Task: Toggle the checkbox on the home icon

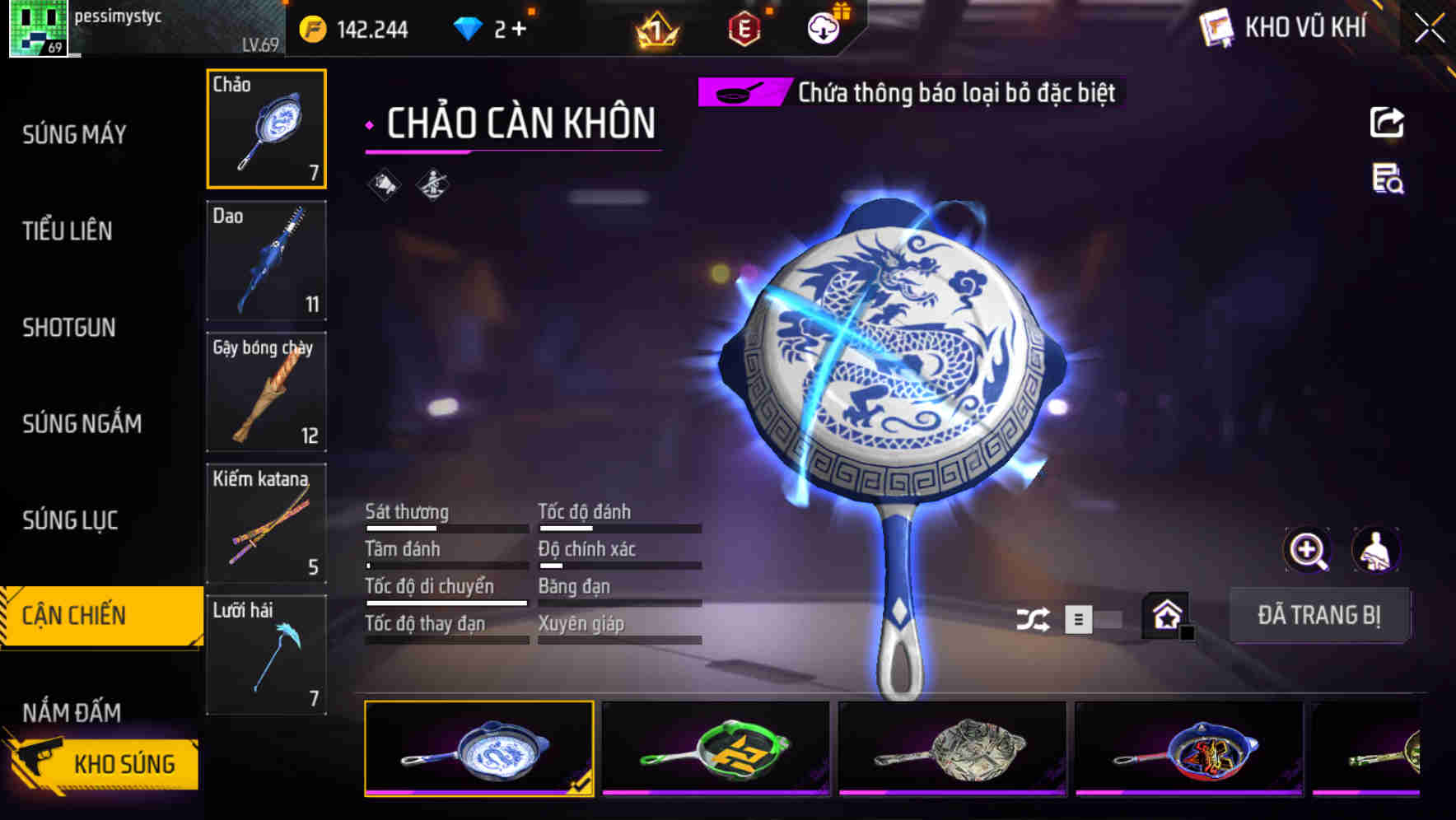Action: pyautogui.click(x=1187, y=632)
